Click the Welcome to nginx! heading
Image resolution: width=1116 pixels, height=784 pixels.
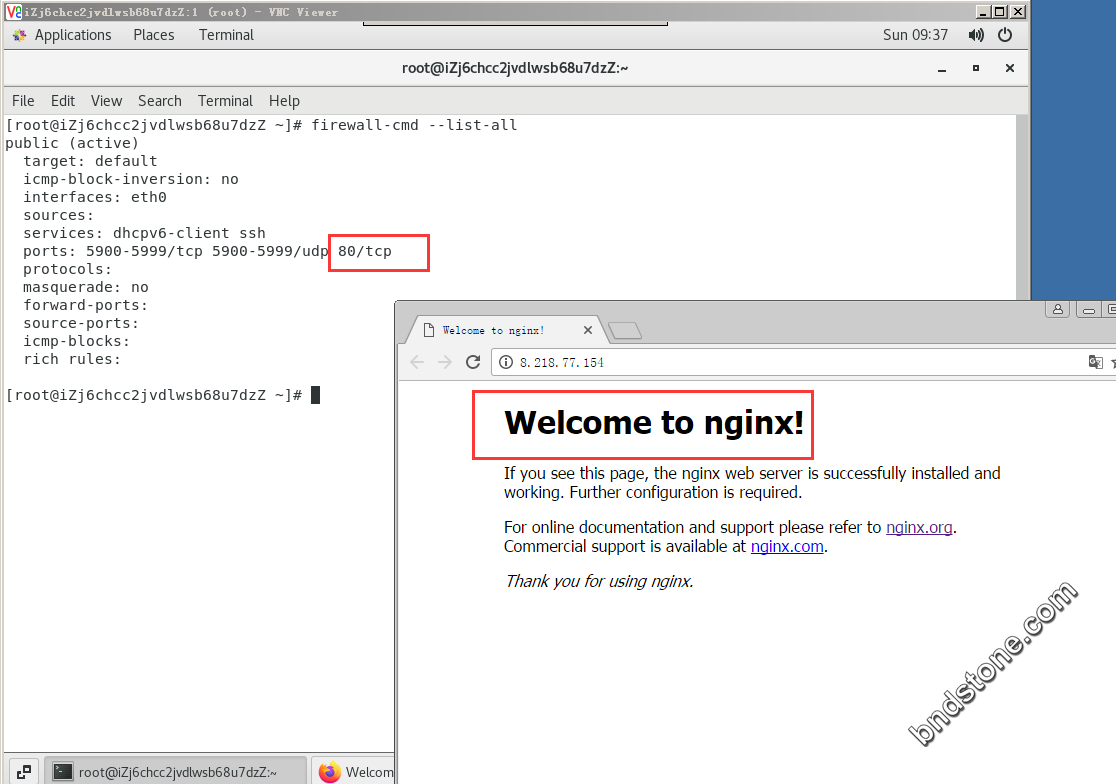[654, 423]
